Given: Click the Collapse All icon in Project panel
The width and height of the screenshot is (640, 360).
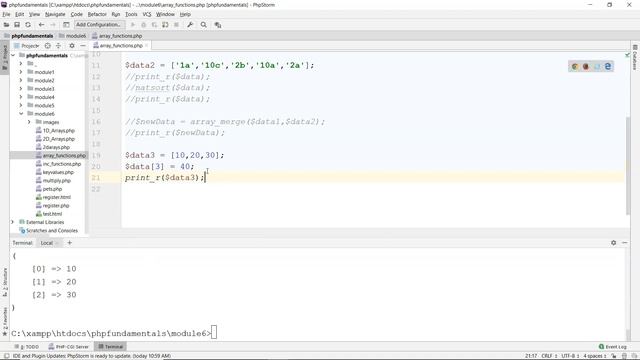Looking at the screenshot, I should coord(58,46).
